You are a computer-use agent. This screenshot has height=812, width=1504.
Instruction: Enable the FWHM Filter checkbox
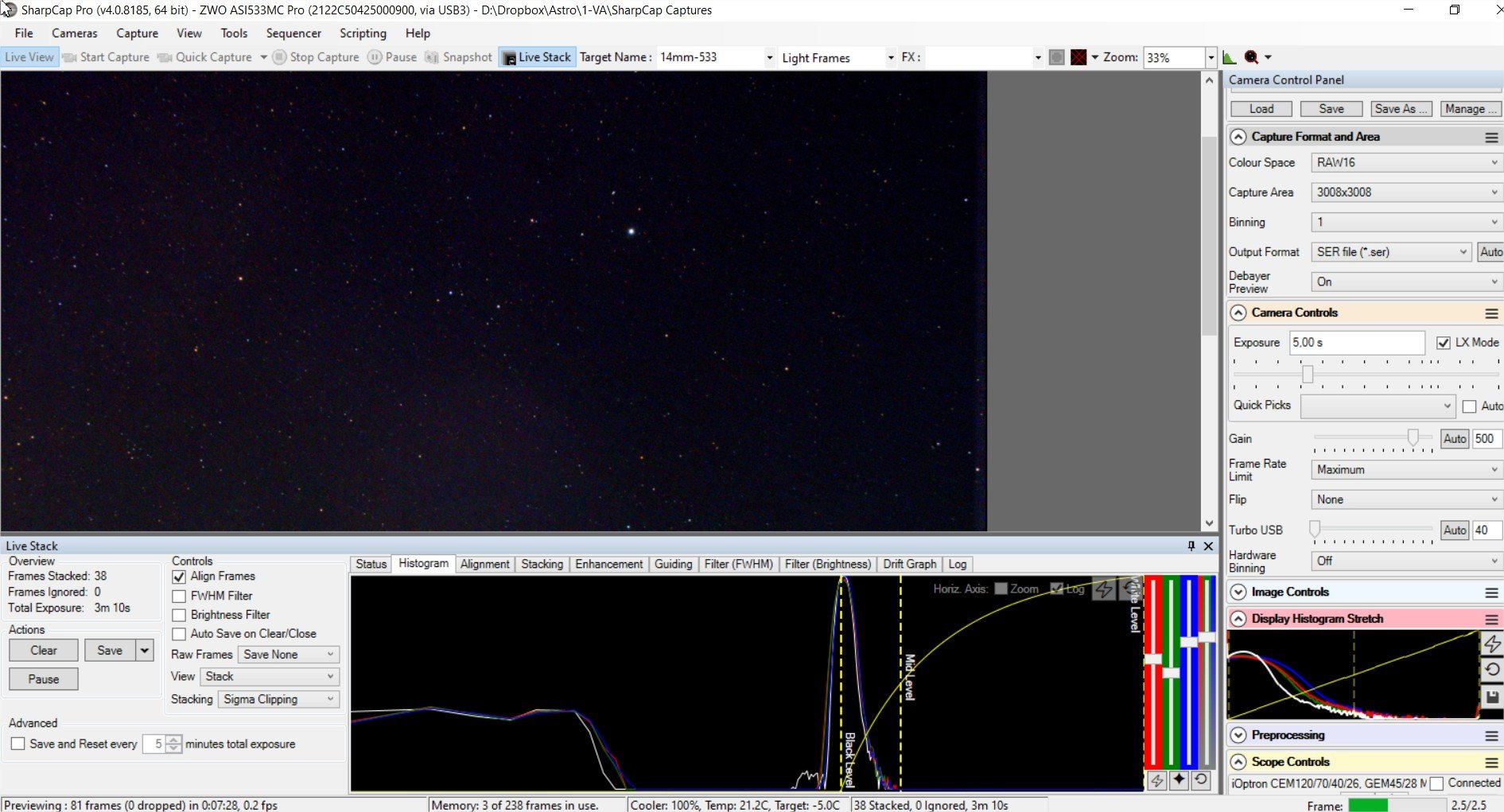(x=179, y=596)
